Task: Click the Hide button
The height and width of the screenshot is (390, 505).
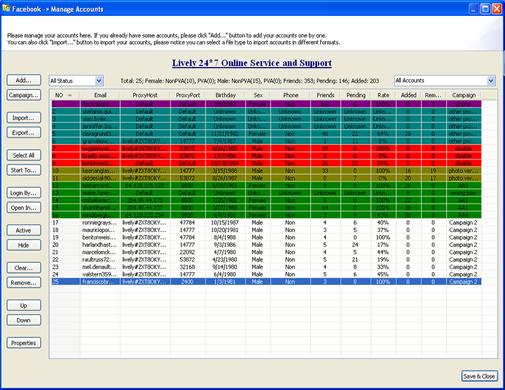Action: [x=24, y=245]
